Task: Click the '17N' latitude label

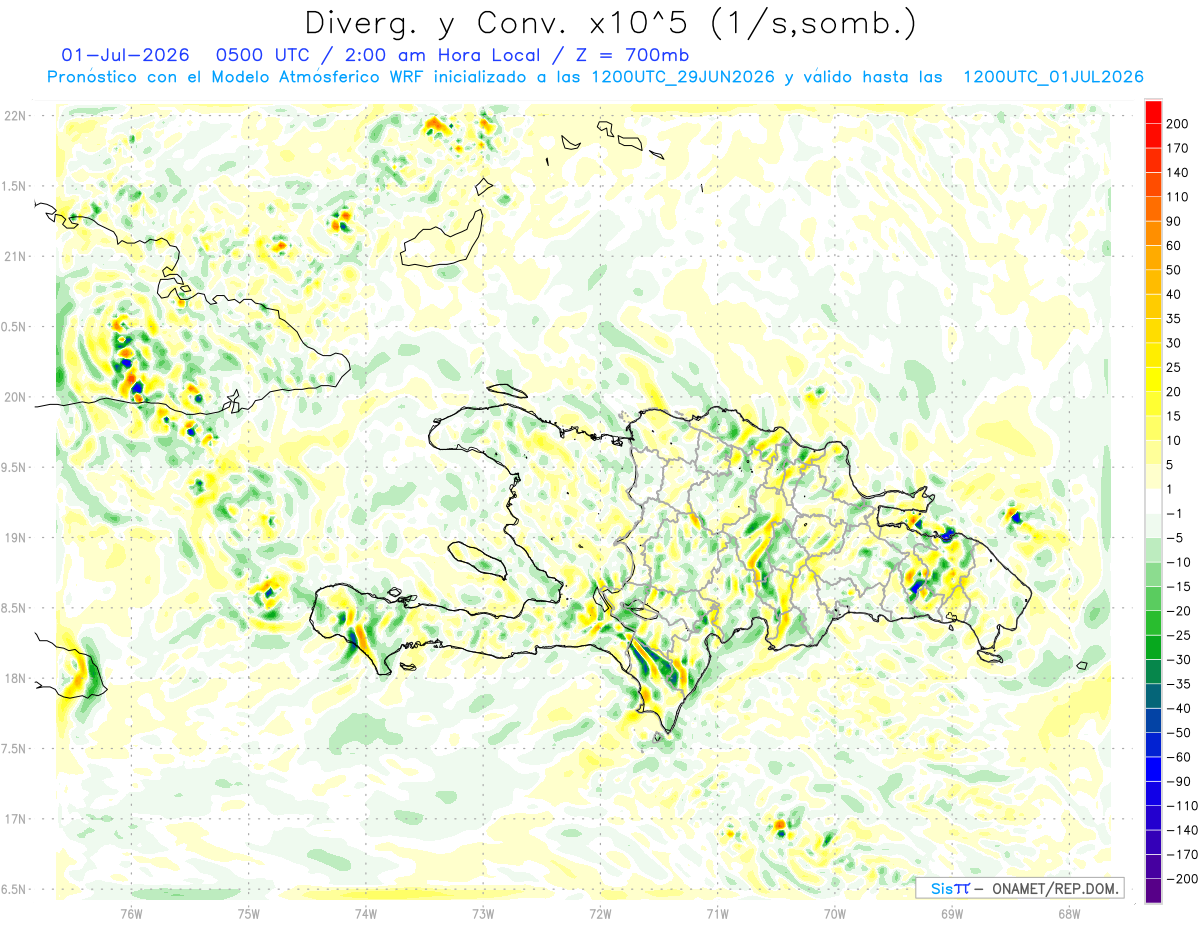Action: (15, 819)
